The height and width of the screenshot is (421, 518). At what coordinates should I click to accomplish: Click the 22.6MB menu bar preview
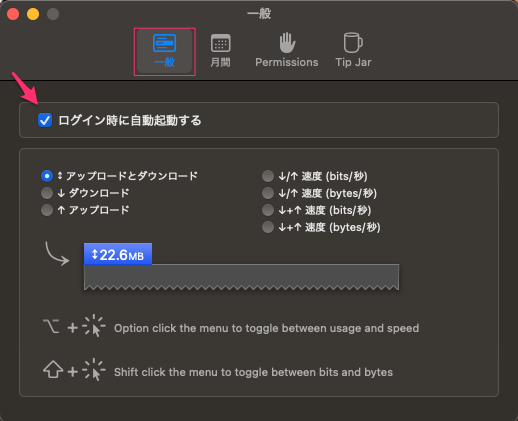click(x=118, y=254)
